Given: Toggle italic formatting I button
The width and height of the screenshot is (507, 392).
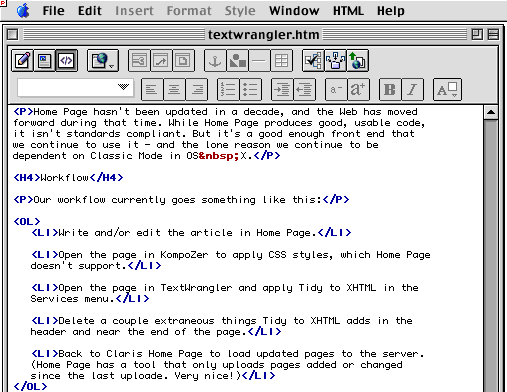Looking at the screenshot, I should tap(412, 89).
